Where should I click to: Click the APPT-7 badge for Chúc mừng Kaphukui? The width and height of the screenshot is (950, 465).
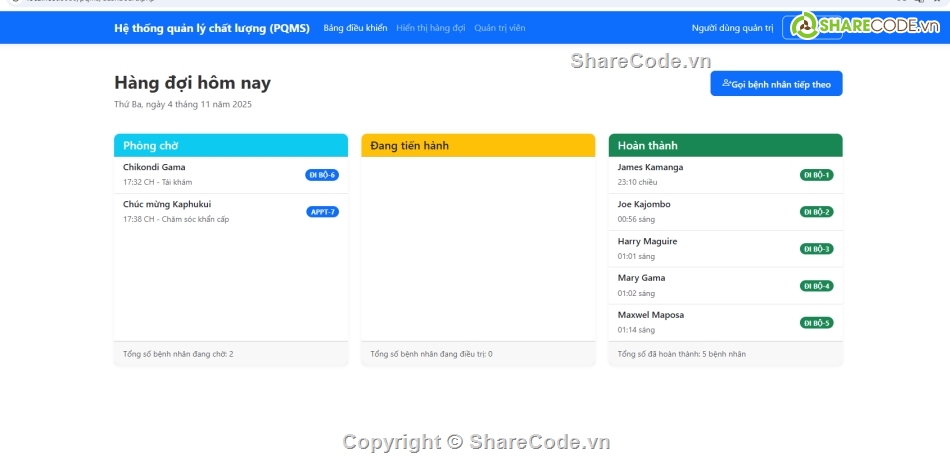pyautogui.click(x=322, y=212)
